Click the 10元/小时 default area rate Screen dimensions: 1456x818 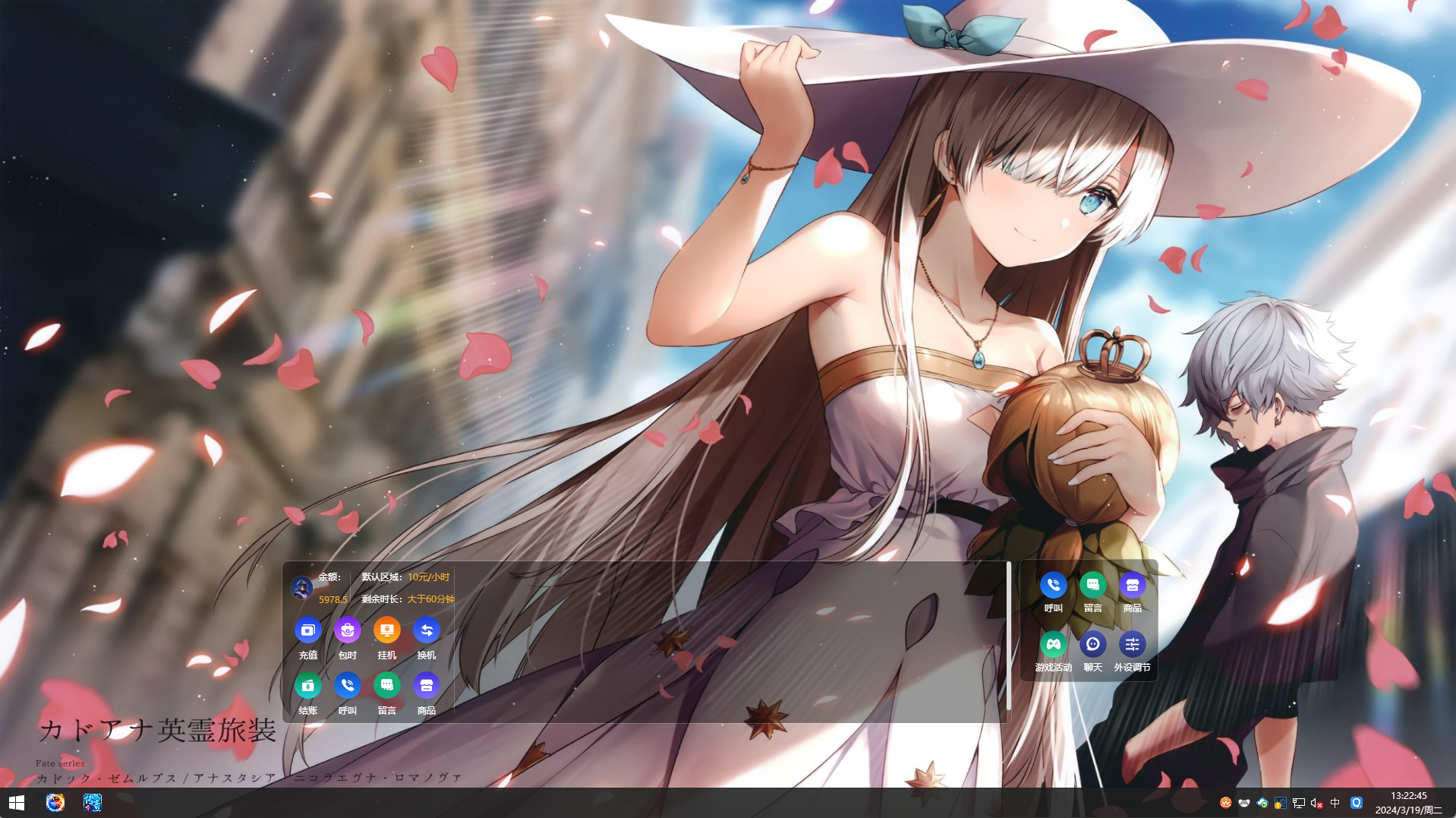428,577
